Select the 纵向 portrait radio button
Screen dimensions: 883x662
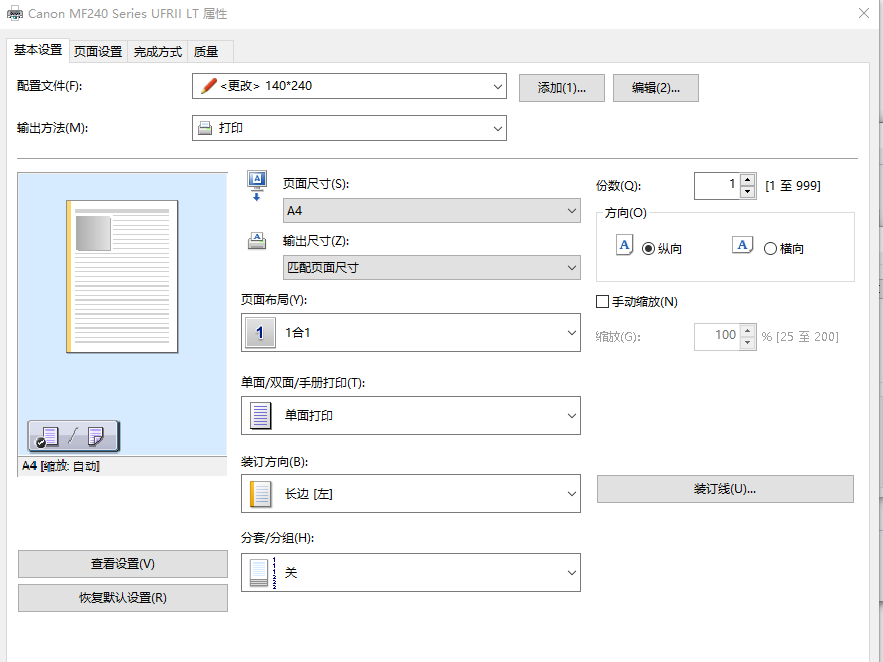point(648,248)
